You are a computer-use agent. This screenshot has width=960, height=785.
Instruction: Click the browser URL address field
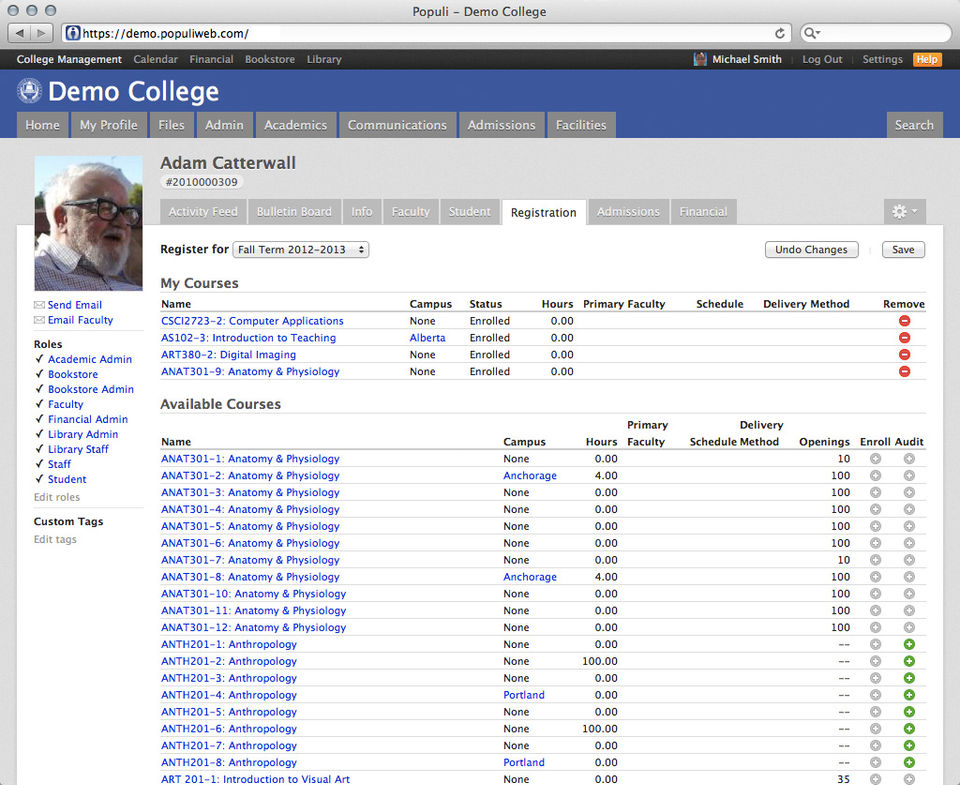(426, 33)
